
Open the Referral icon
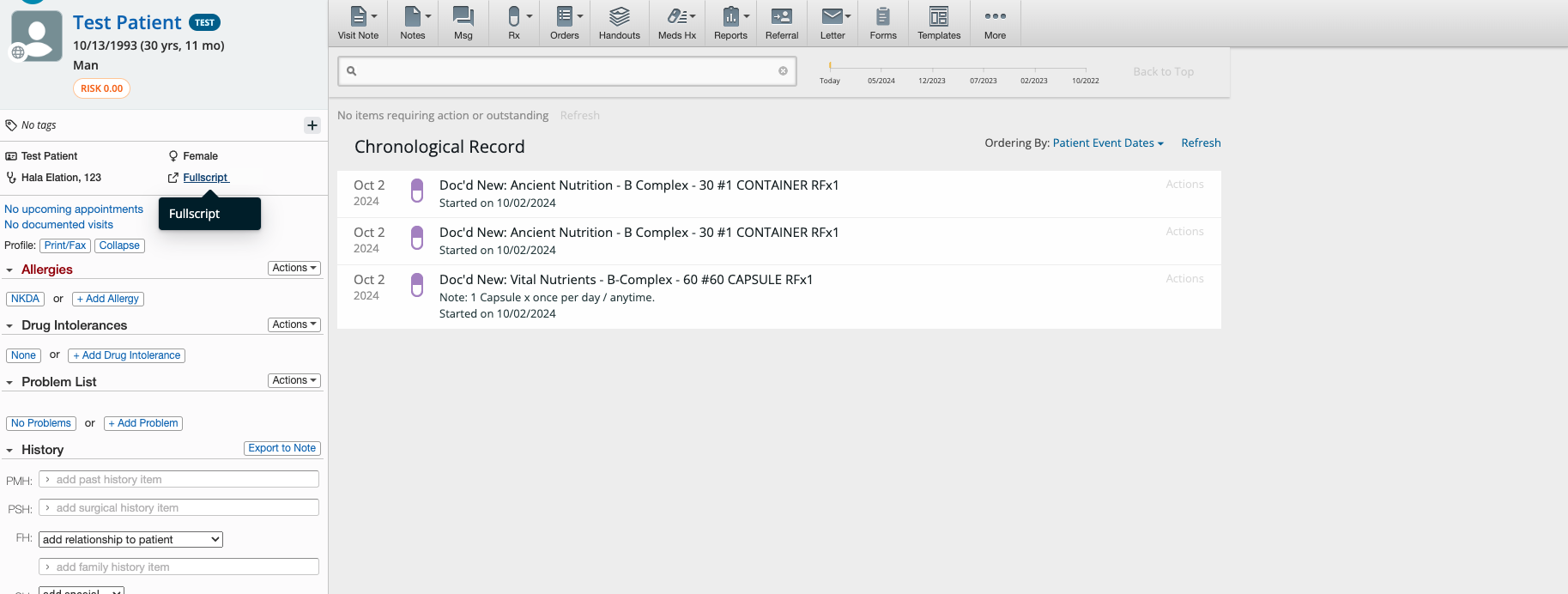781,23
